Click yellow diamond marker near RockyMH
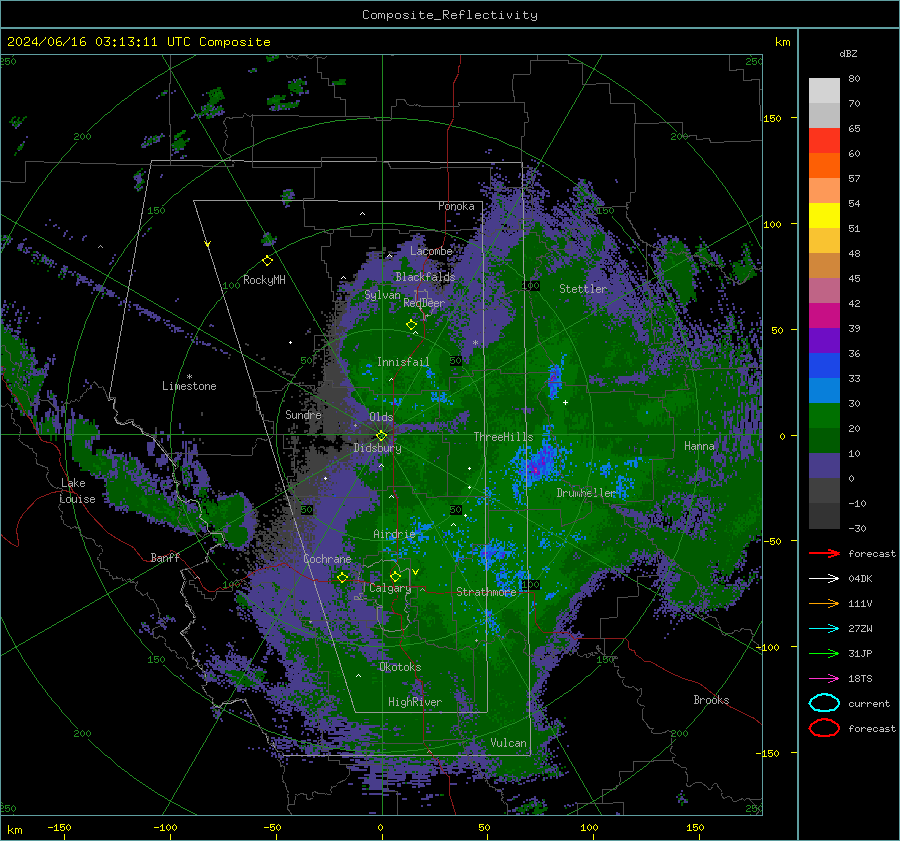 (267, 261)
